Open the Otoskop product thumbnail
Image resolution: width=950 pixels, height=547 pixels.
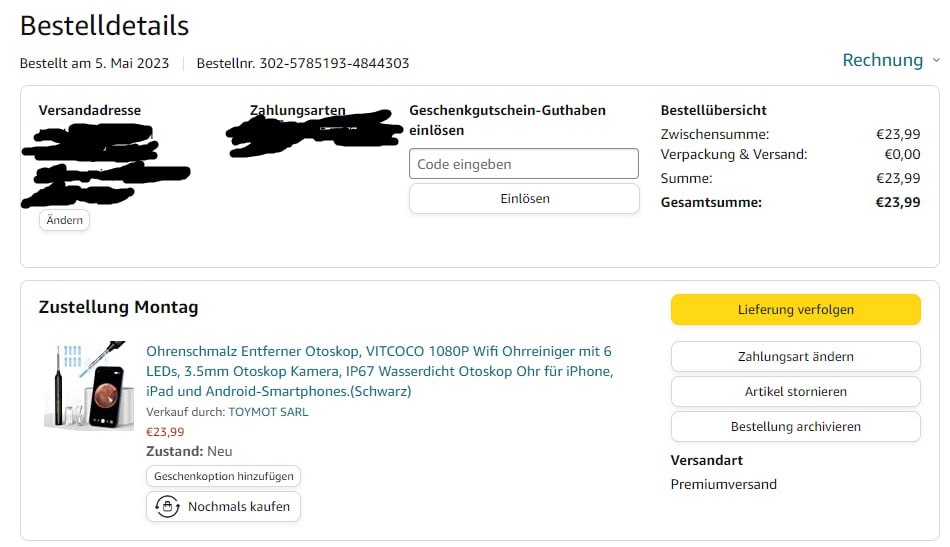88,386
